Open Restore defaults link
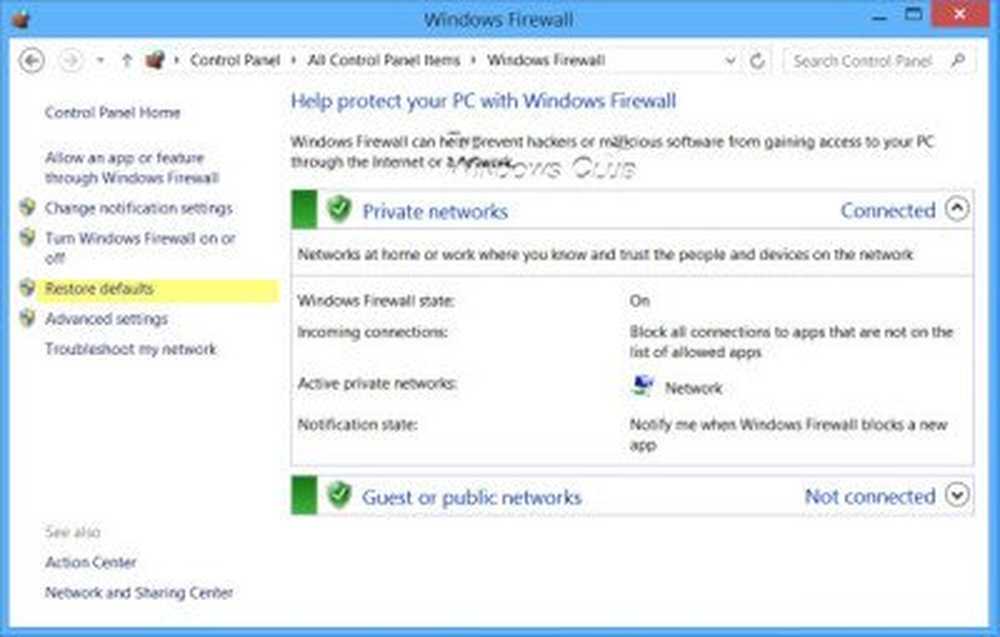 pos(99,289)
